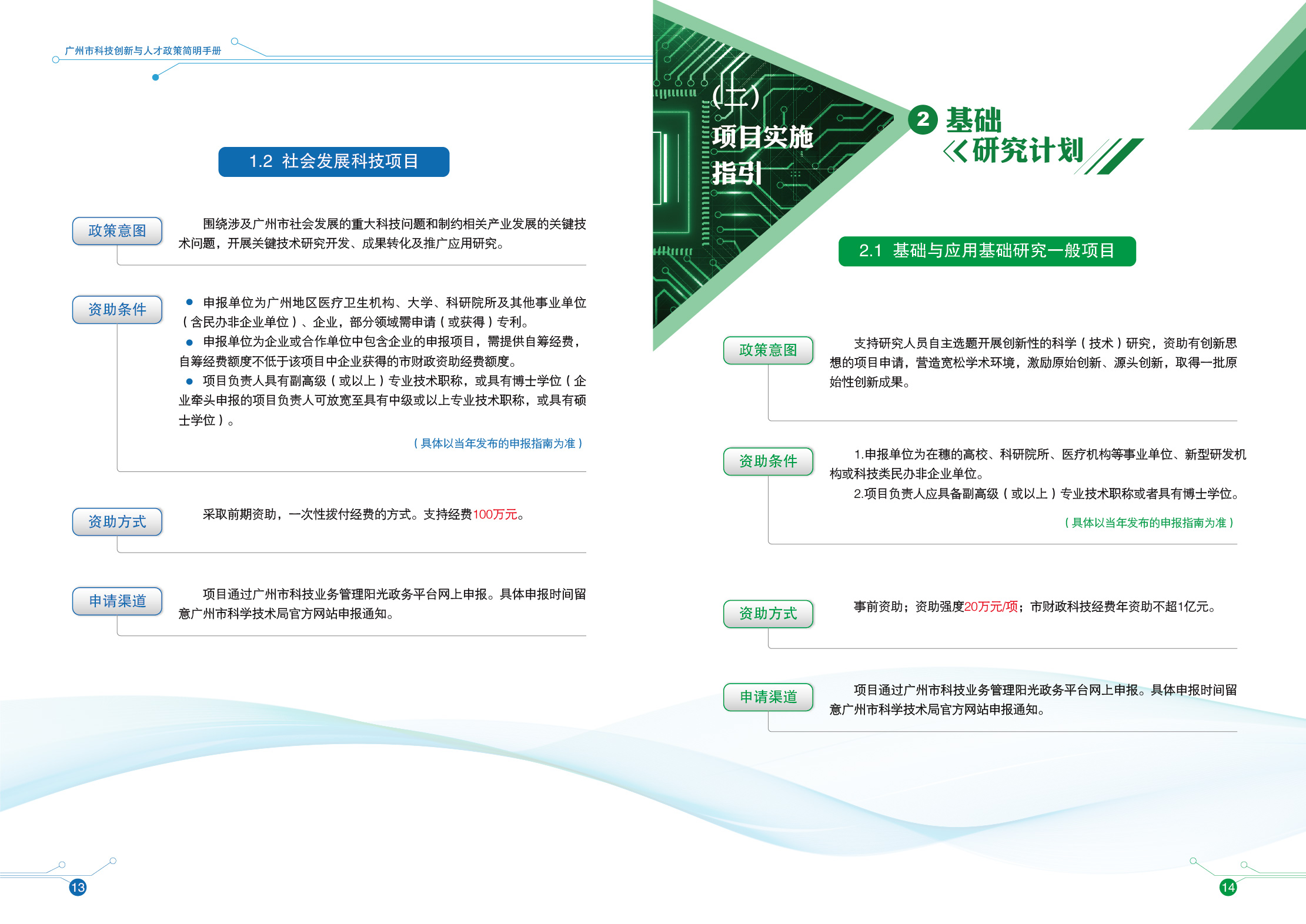Viewport: 1306px width, 924px height.
Task: Click the header text 广州市科技创新与人才政策简明手册
Action: 143,51
